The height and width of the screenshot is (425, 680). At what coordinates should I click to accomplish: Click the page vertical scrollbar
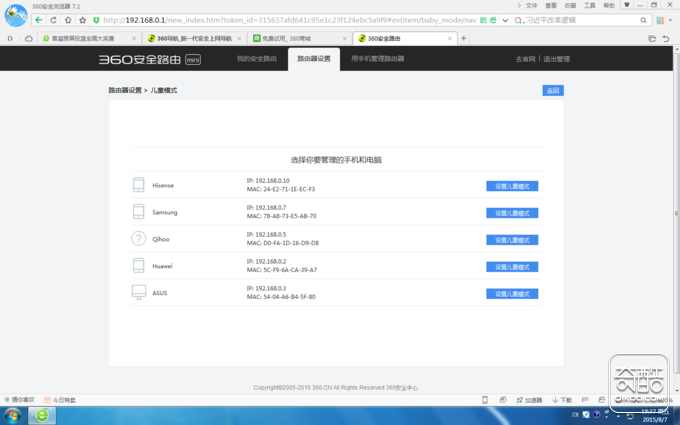click(676, 212)
